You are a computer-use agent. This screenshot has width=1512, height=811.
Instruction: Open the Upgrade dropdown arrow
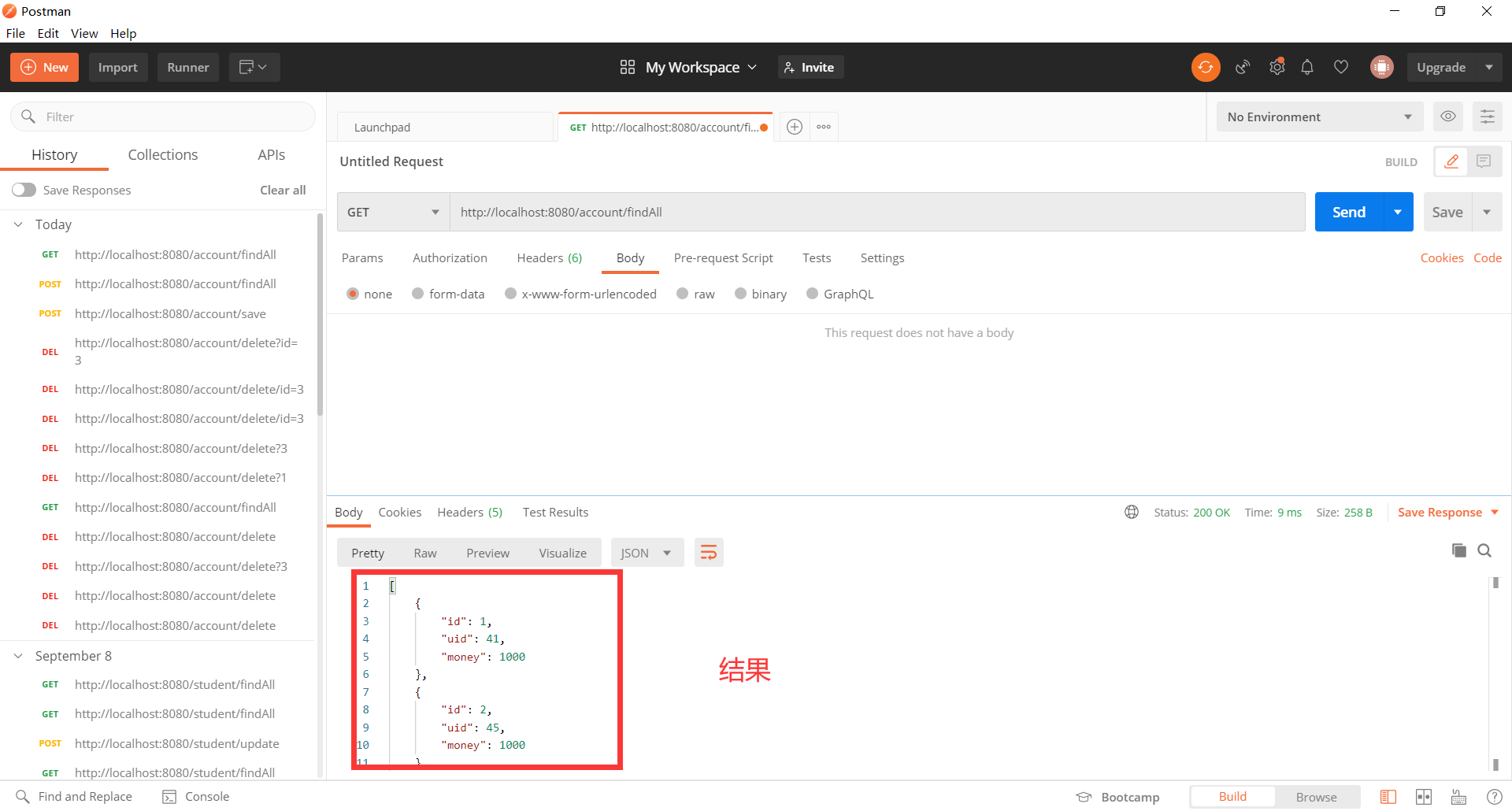coord(1488,67)
